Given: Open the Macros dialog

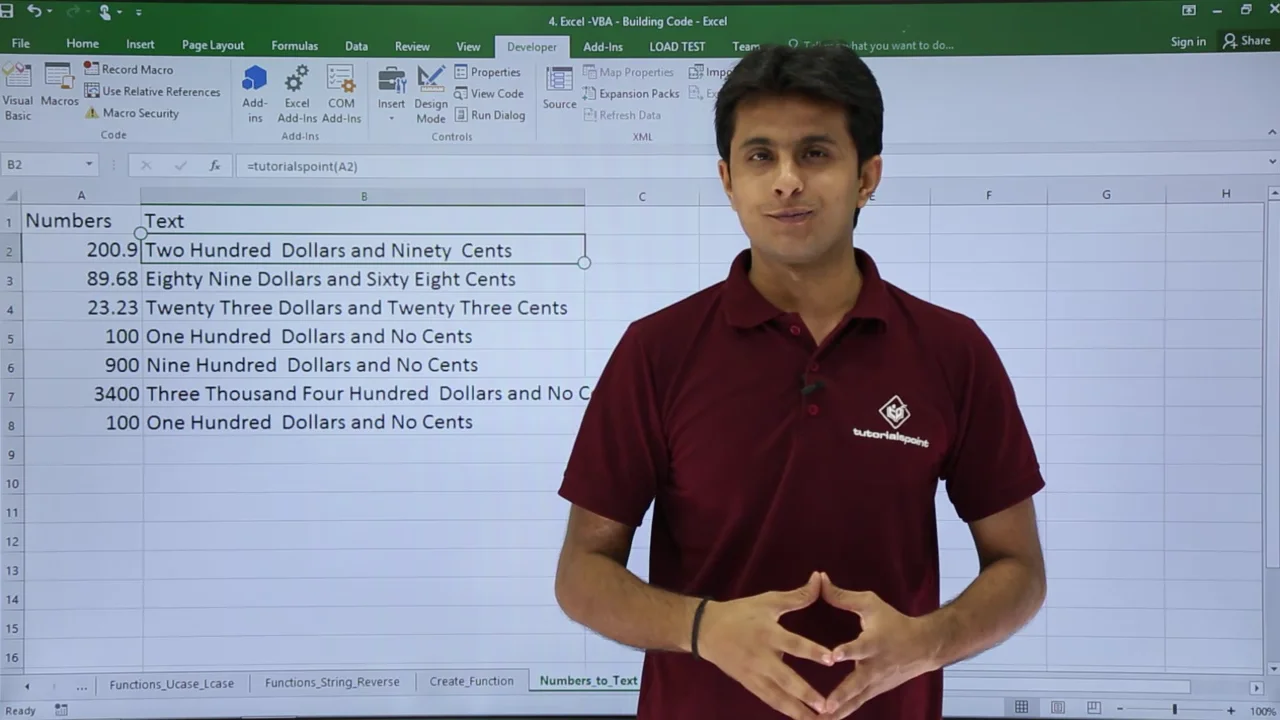Looking at the screenshot, I should [x=59, y=86].
